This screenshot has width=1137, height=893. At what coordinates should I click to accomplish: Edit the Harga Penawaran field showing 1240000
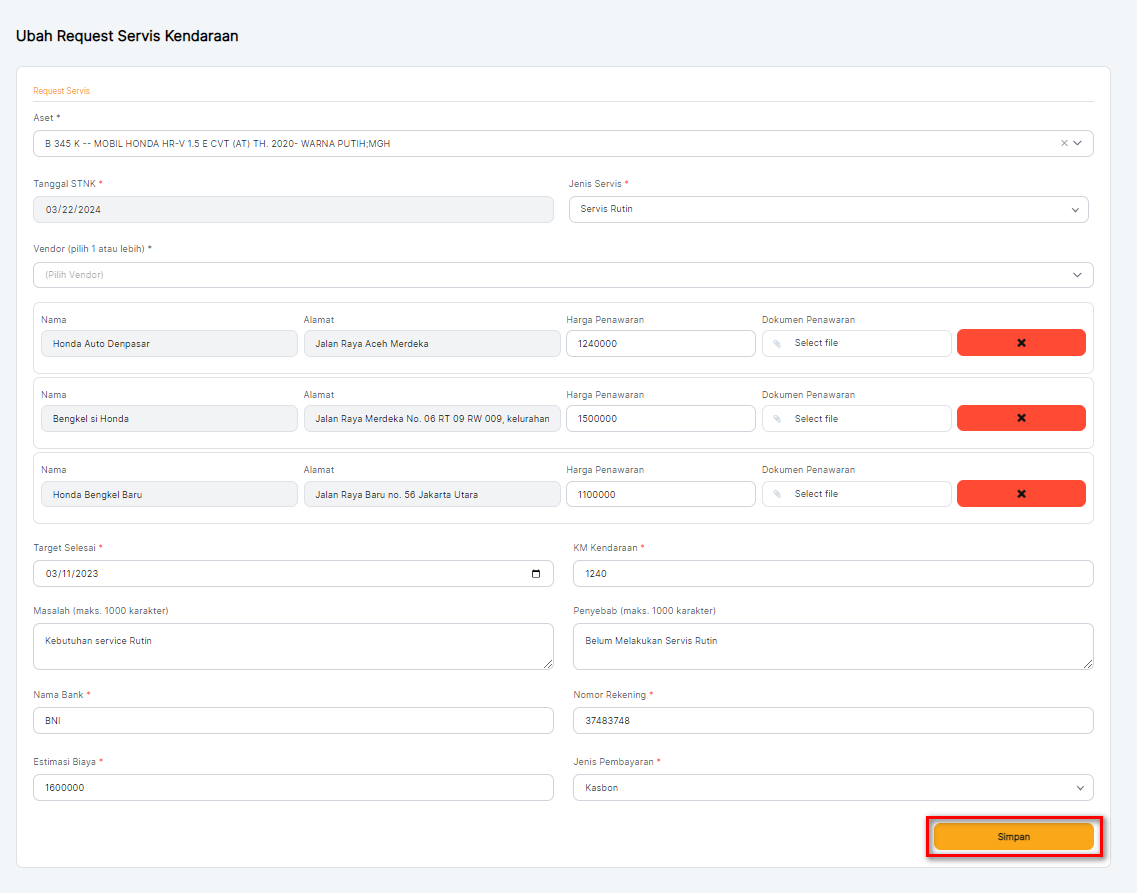(x=660, y=344)
